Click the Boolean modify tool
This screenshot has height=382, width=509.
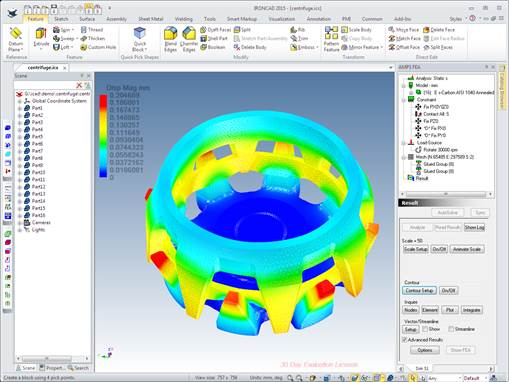coord(213,47)
